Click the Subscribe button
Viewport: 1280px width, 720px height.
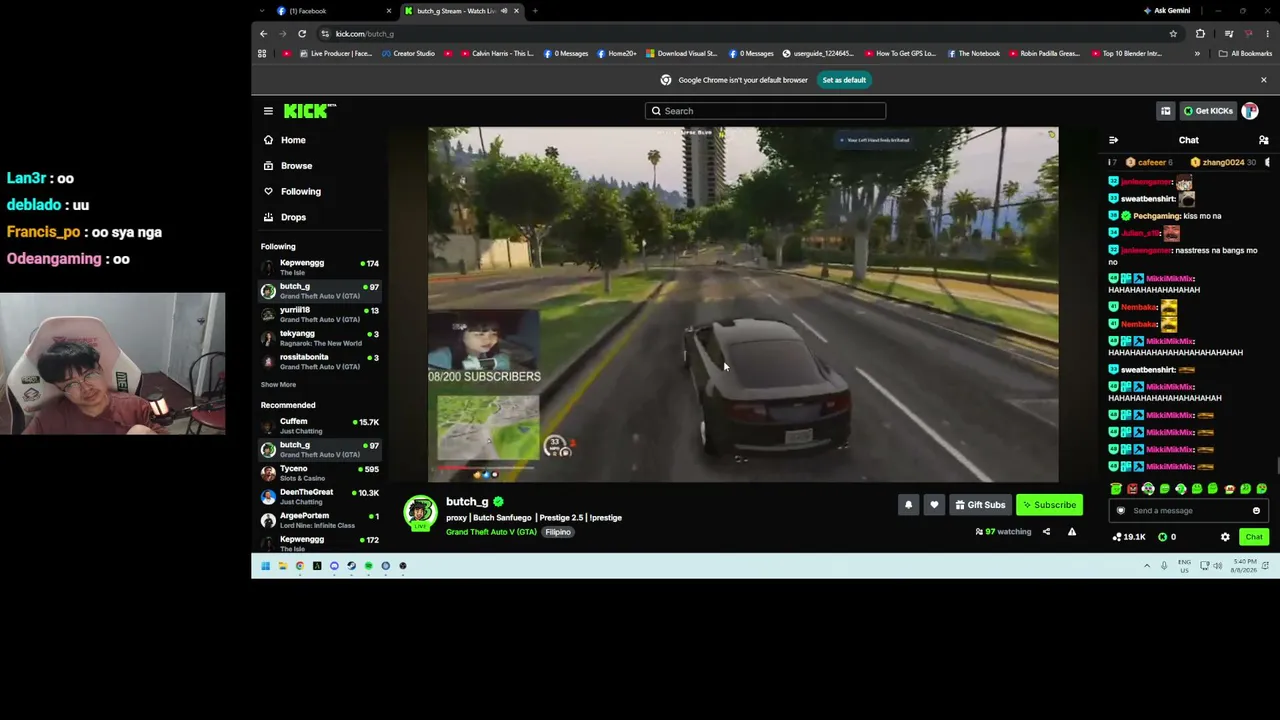(1049, 505)
